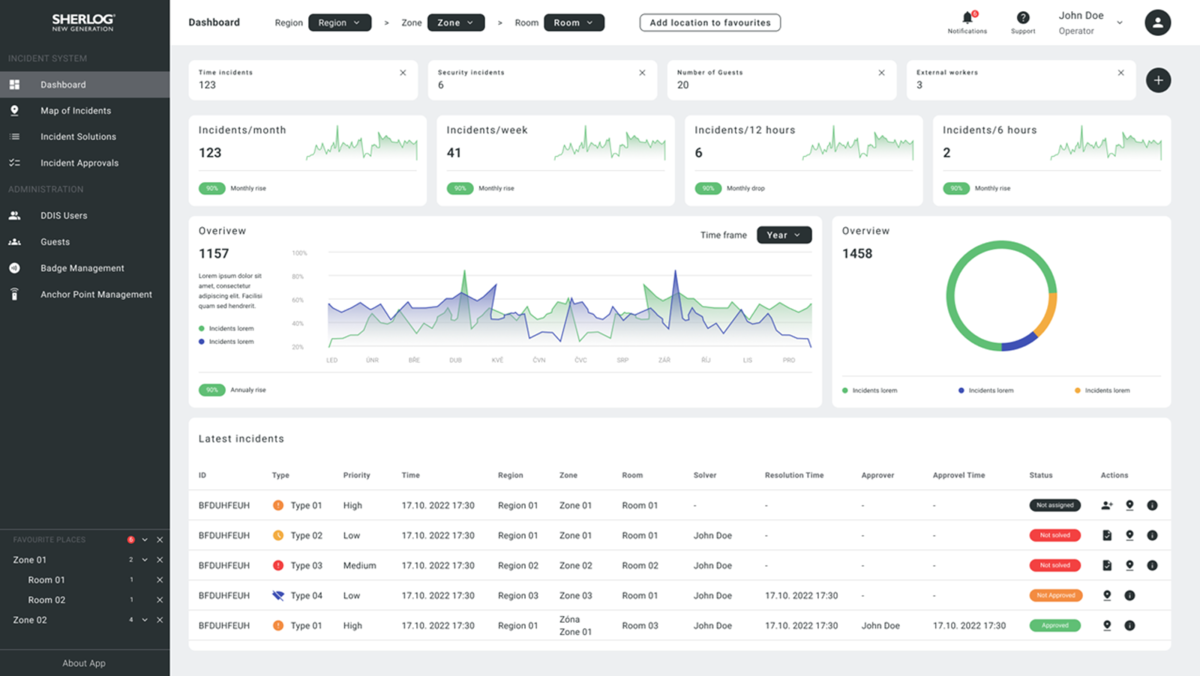The width and height of the screenshot is (1200, 676).
Task: Click the Priority column header
Action: pos(356,476)
